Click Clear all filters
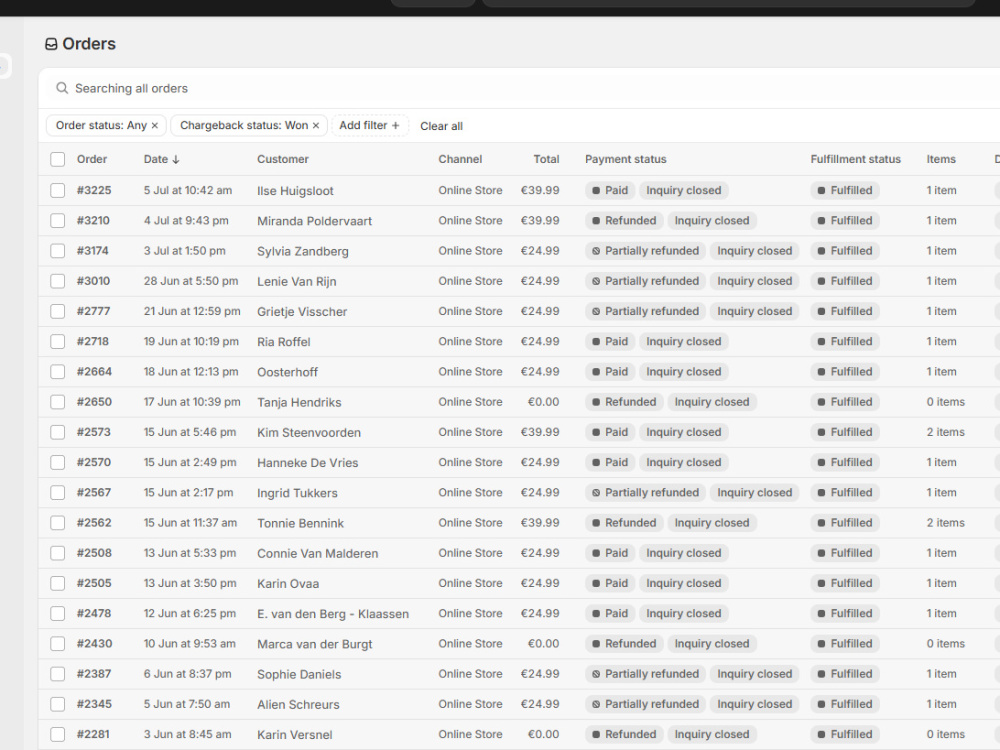Viewport: 1000px width, 750px height. click(x=441, y=126)
